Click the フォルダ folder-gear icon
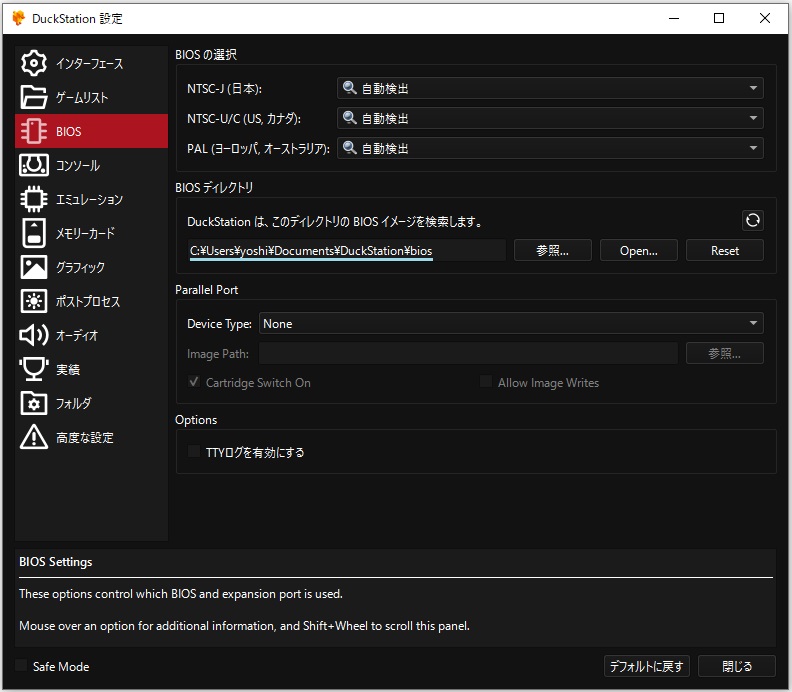 tap(34, 403)
